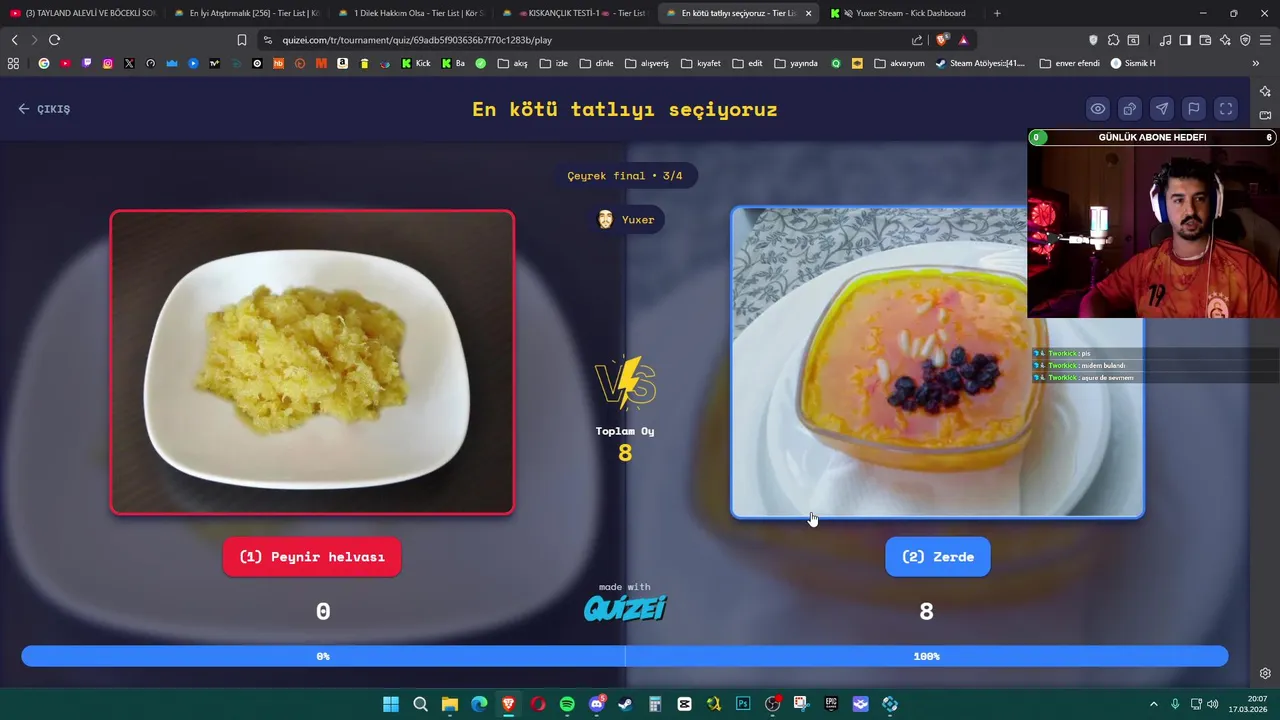Bookmark this page icon
Viewport: 1280px width, 720px height.
coord(242,40)
